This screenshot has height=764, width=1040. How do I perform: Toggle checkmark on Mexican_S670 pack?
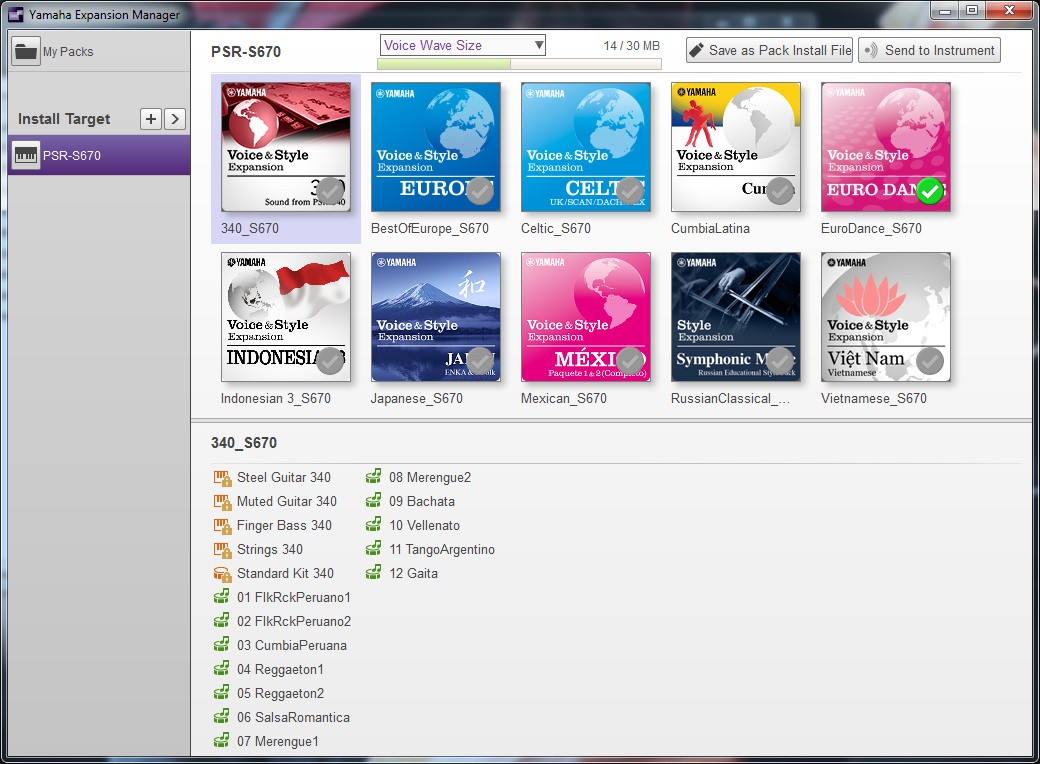[629, 361]
